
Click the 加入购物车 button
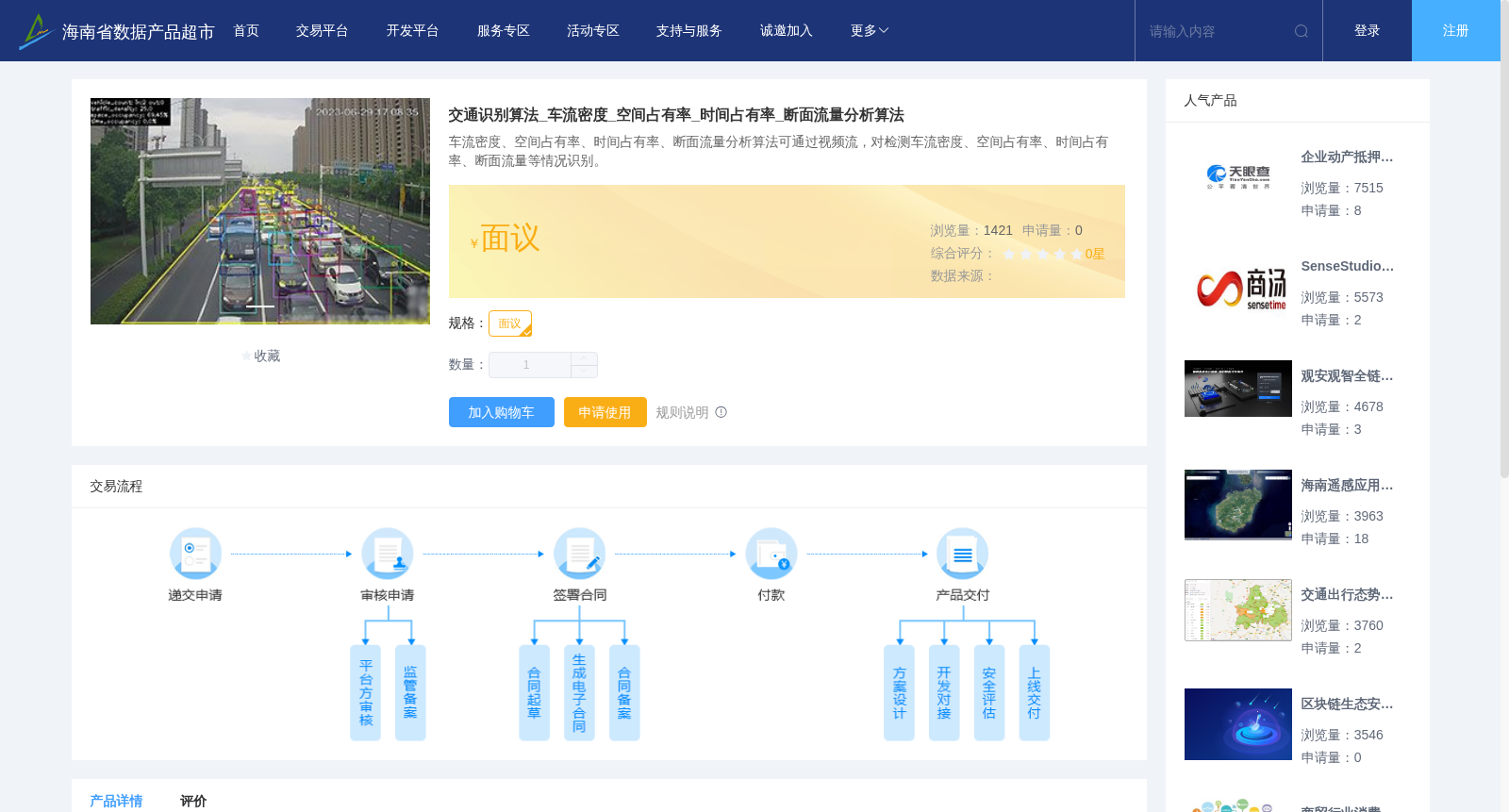point(502,412)
